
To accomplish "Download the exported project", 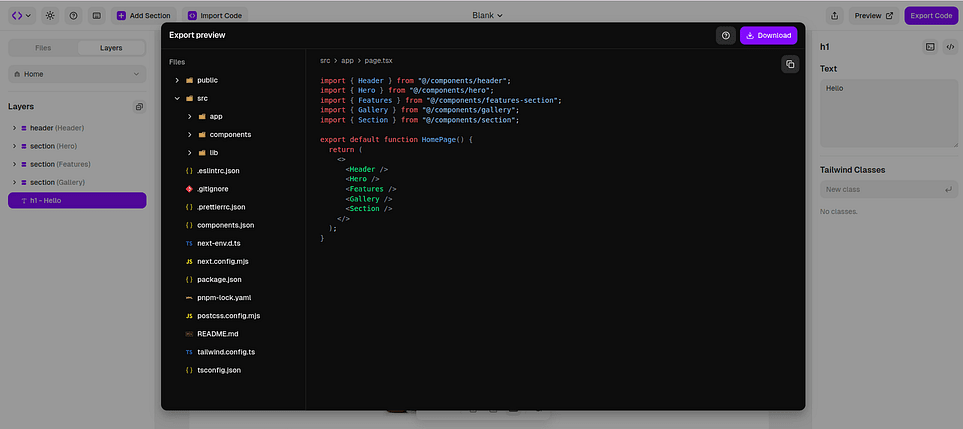I will (x=768, y=35).
